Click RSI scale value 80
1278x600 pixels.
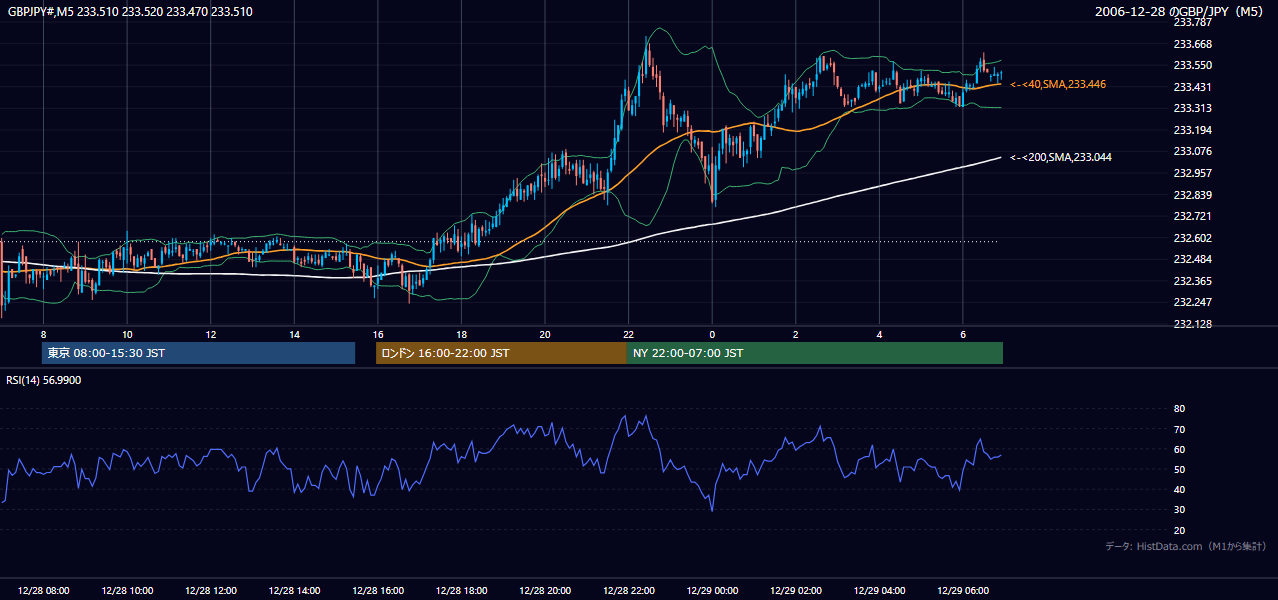1180,409
